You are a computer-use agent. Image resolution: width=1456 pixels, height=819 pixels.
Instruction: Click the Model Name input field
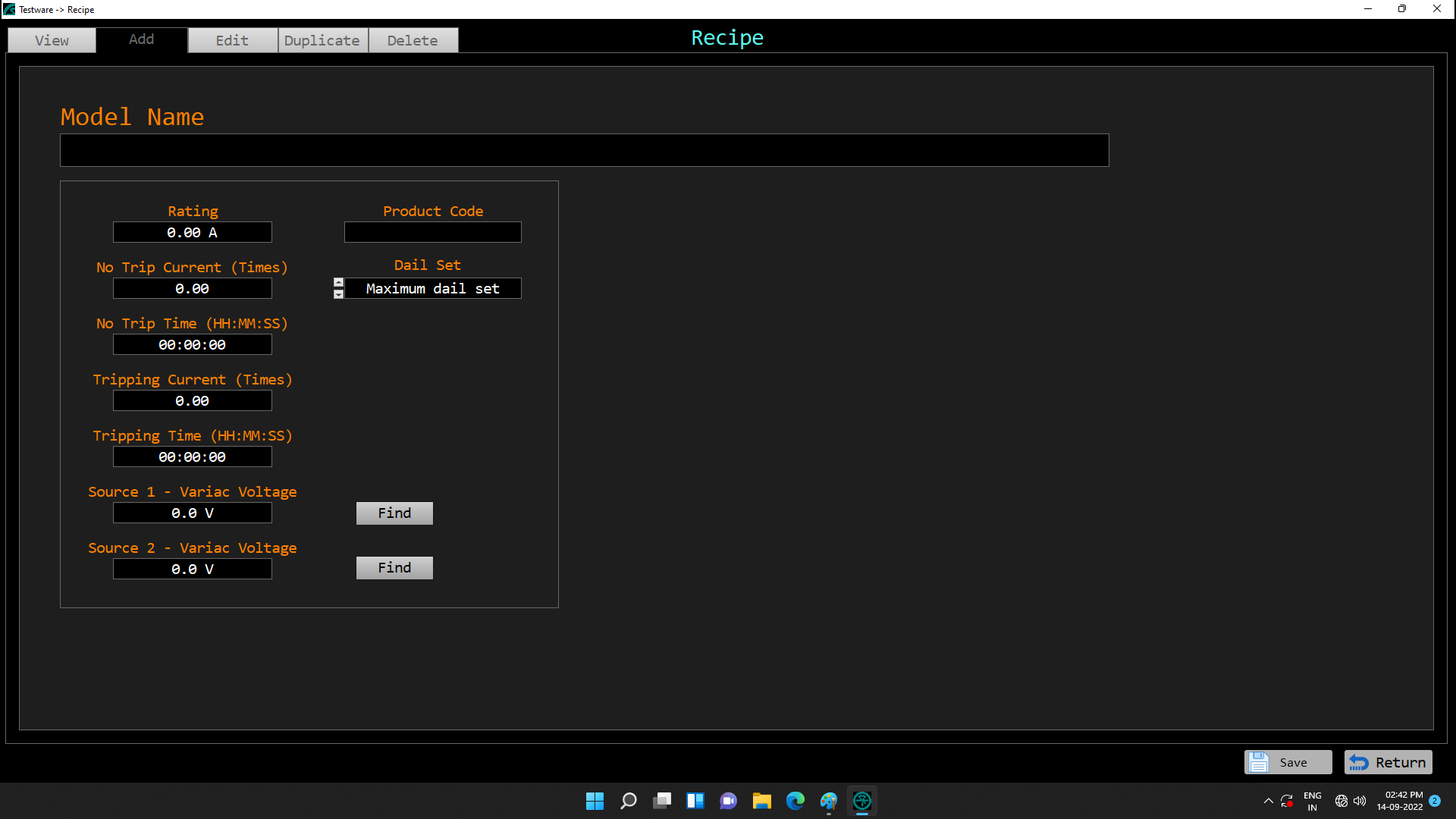[584, 150]
